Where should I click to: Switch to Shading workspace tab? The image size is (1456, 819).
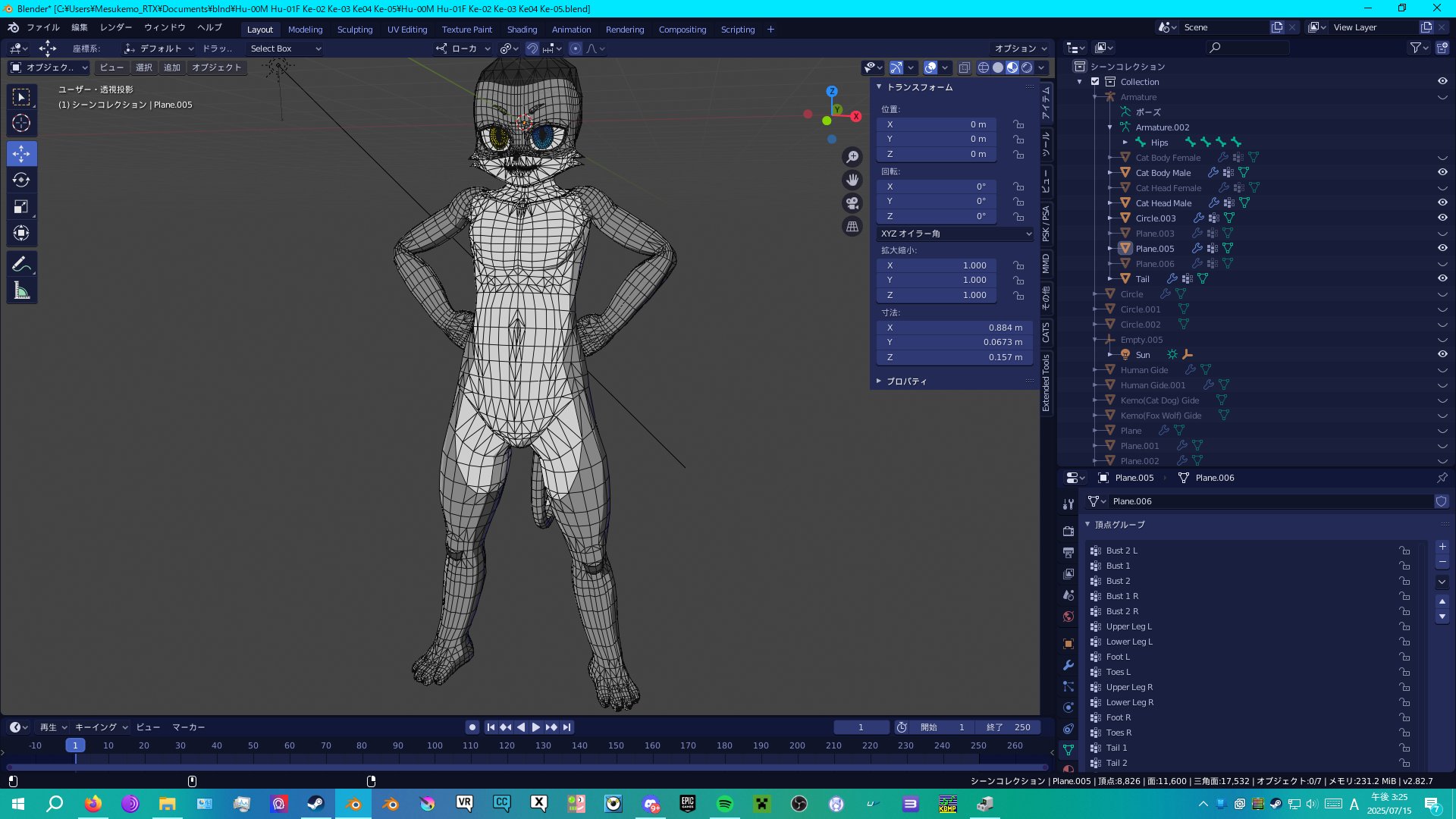click(x=522, y=30)
